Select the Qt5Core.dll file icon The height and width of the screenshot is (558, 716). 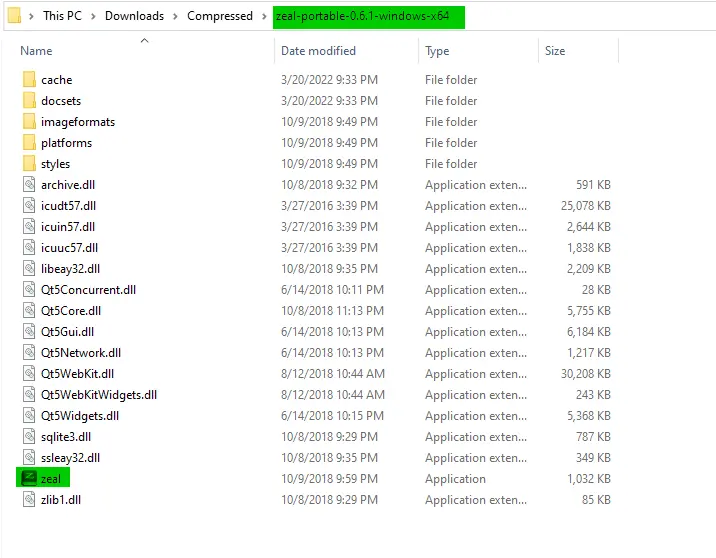pyautogui.click(x=29, y=311)
